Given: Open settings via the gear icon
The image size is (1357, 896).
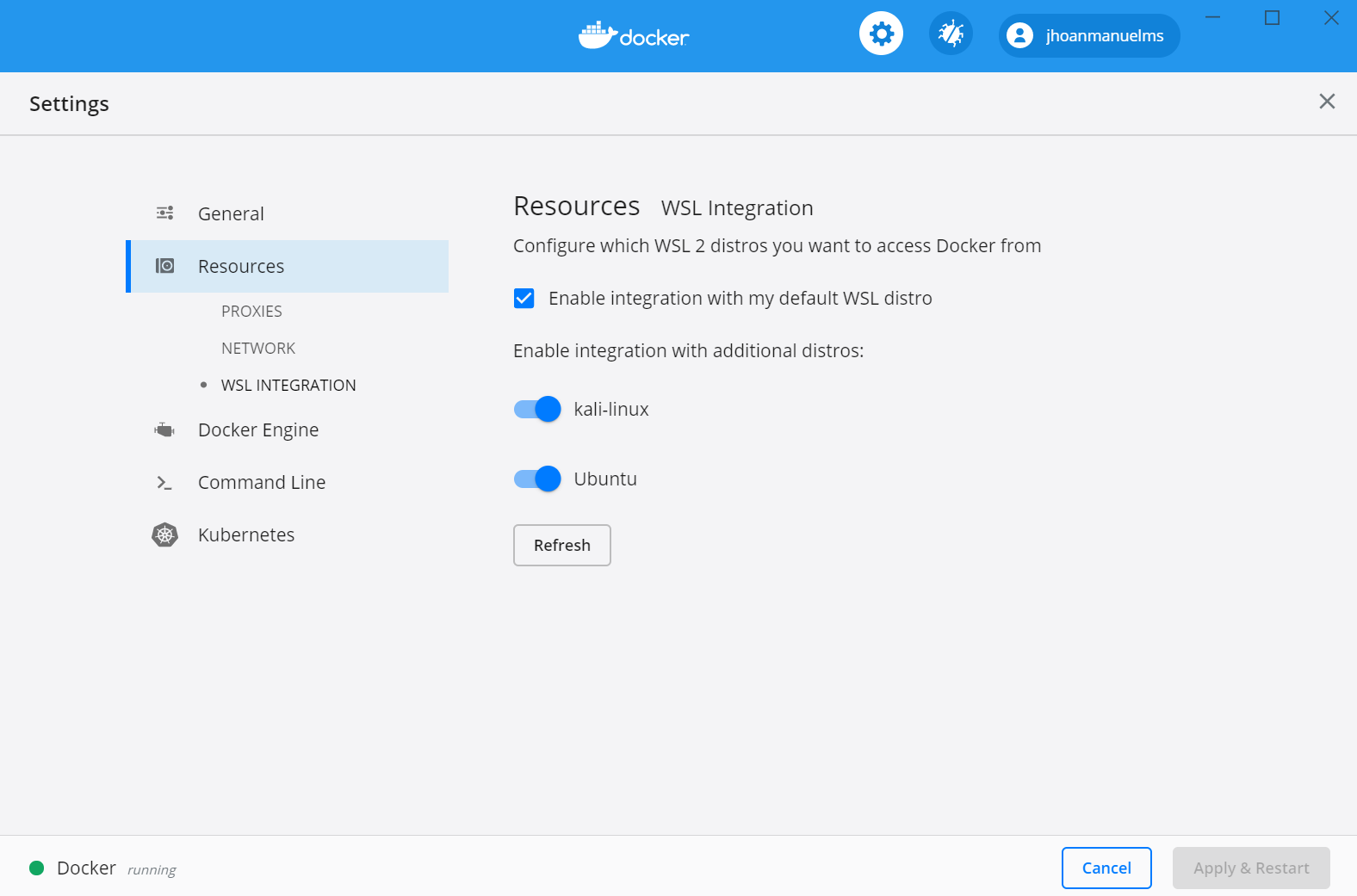Looking at the screenshot, I should 881,34.
